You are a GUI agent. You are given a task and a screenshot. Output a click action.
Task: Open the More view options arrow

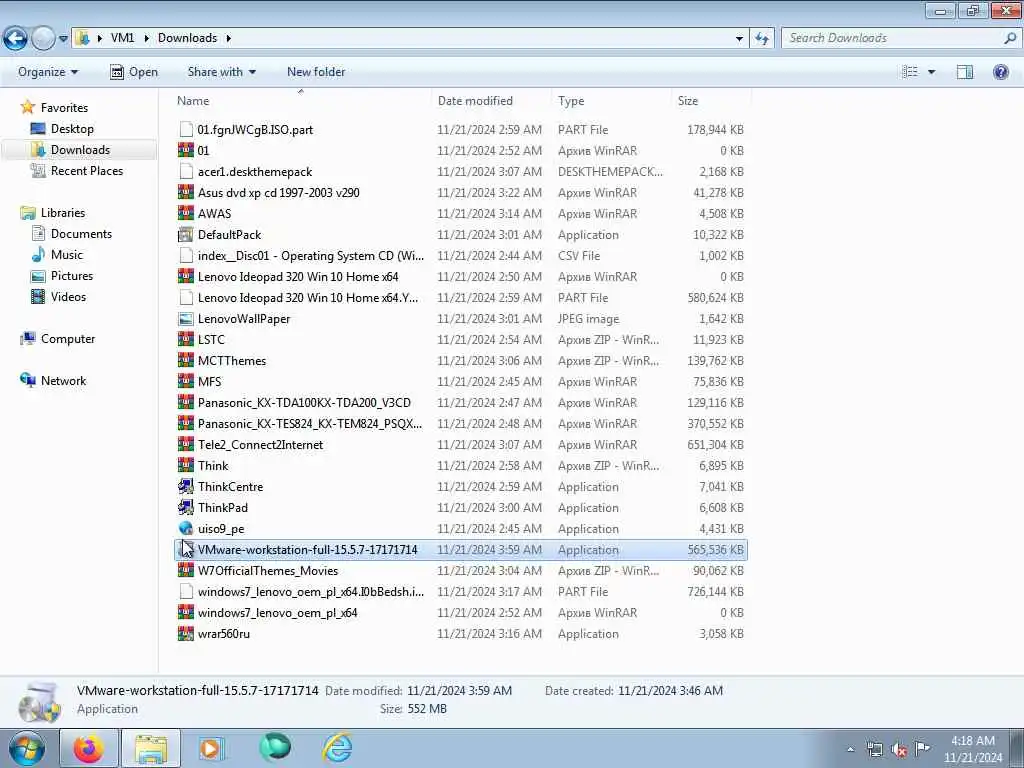931,72
